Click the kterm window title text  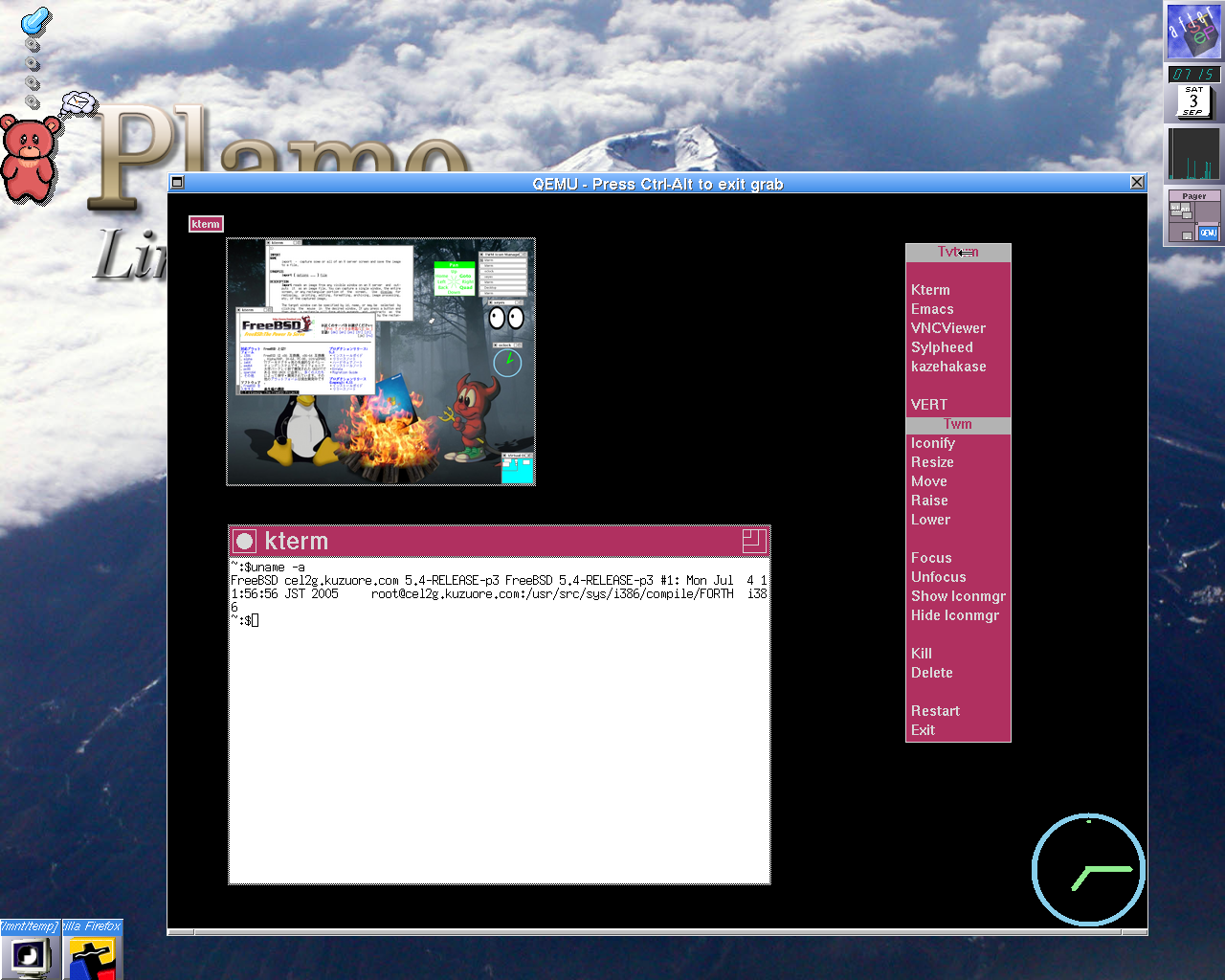[x=297, y=542]
